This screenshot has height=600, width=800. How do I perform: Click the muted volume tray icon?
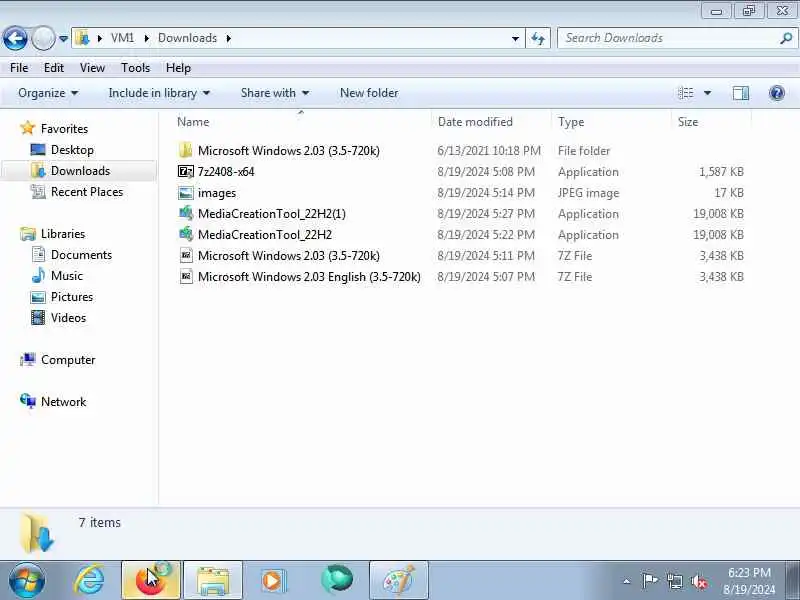coord(698,581)
